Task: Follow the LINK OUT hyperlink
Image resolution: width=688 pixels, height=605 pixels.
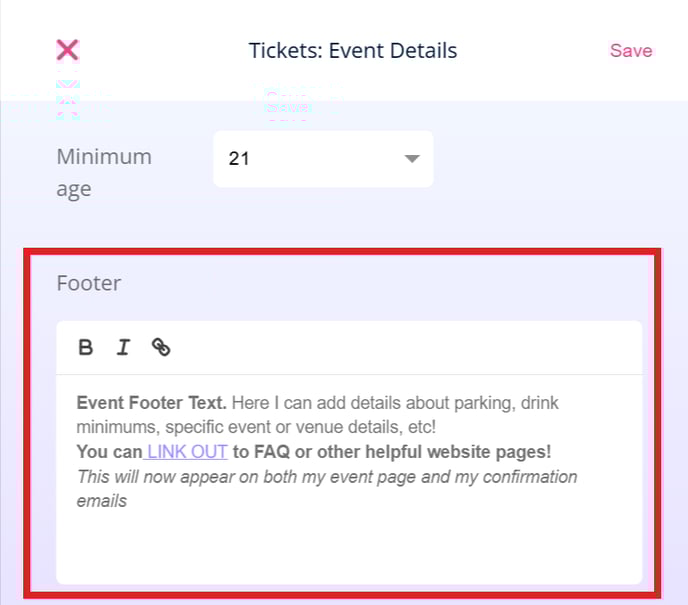Action: pyautogui.click(x=187, y=451)
